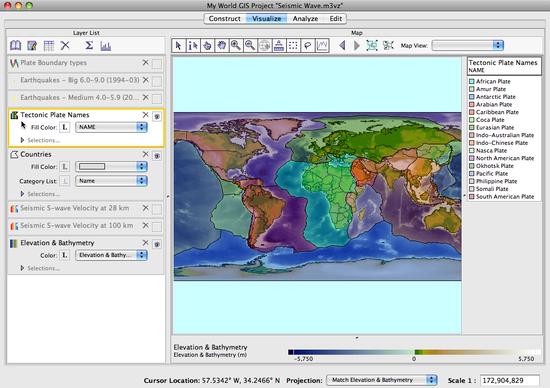Click zoom to all layers icon
The width and height of the screenshot is (550, 388).
(x=372, y=45)
